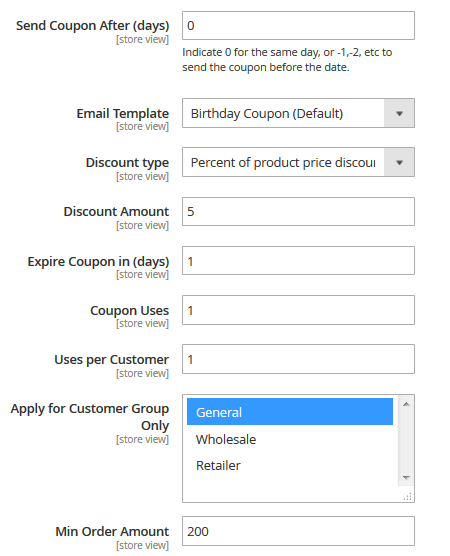Open the Email Template dropdown
This screenshot has height=556, width=450.
tap(298, 113)
